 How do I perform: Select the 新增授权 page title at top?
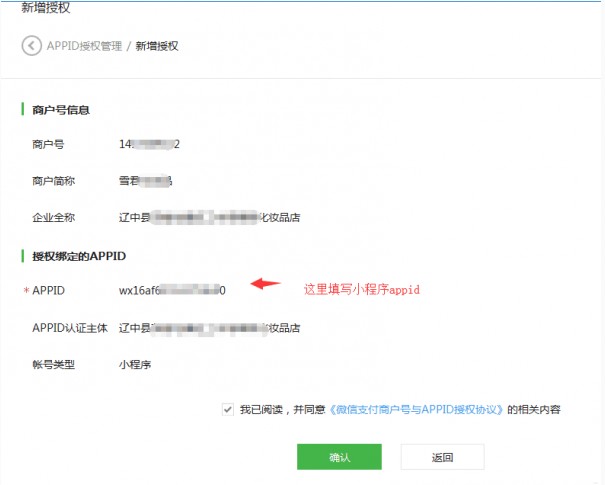click(x=46, y=8)
